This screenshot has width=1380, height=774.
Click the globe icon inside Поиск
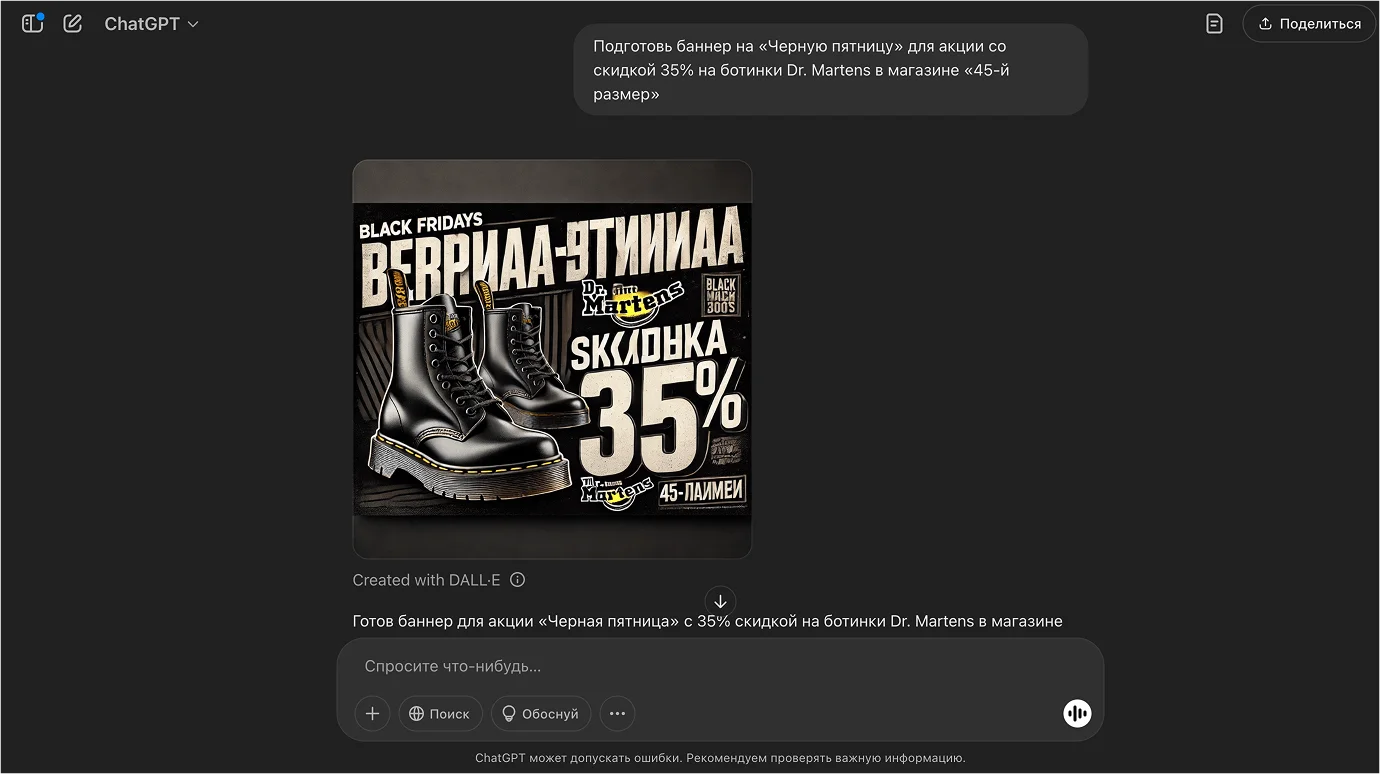[417, 714]
